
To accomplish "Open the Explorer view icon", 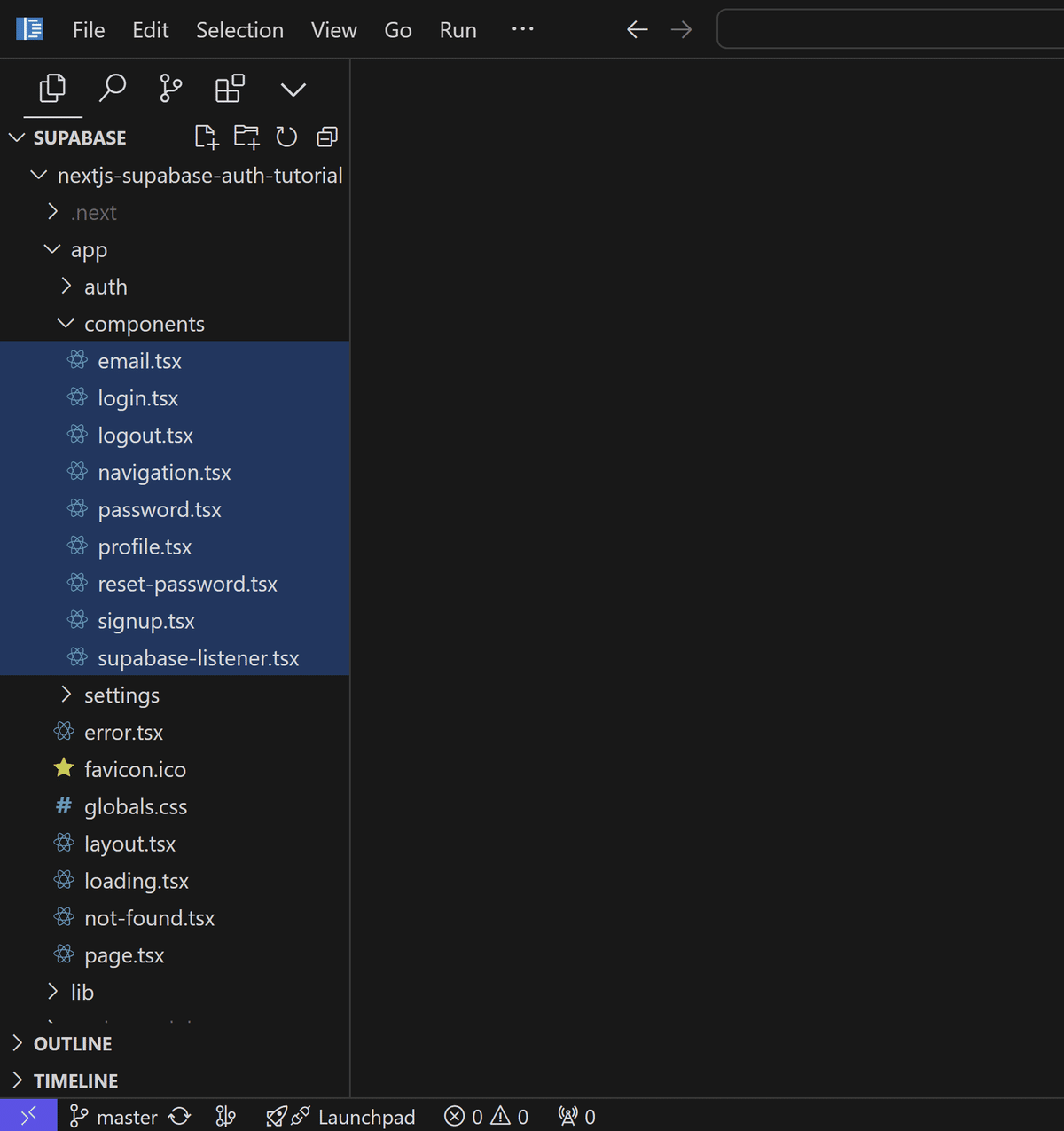I will [x=52, y=89].
